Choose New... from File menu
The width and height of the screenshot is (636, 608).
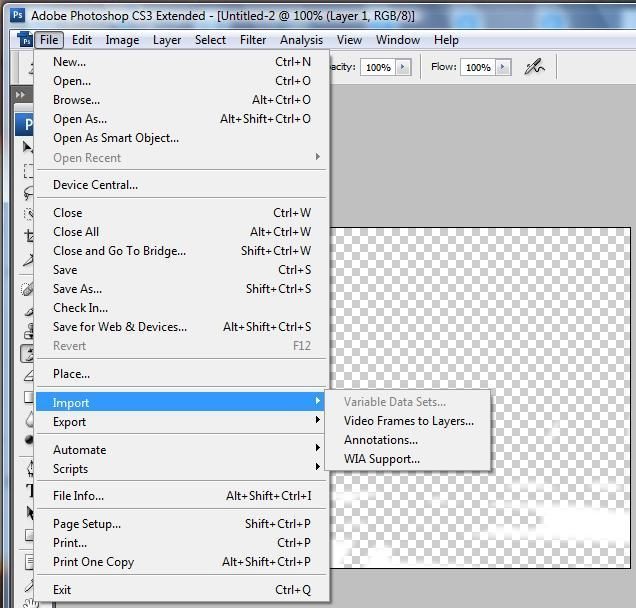tap(182, 62)
